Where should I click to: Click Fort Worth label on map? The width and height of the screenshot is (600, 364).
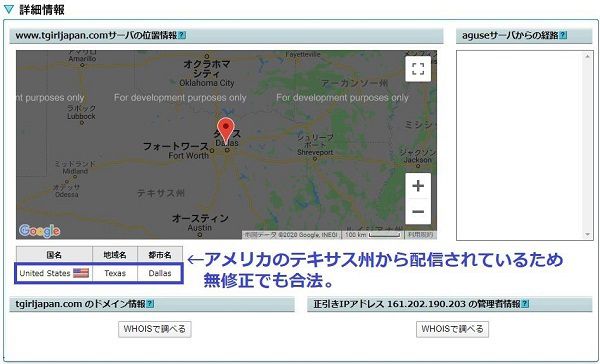(x=189, y=155)
